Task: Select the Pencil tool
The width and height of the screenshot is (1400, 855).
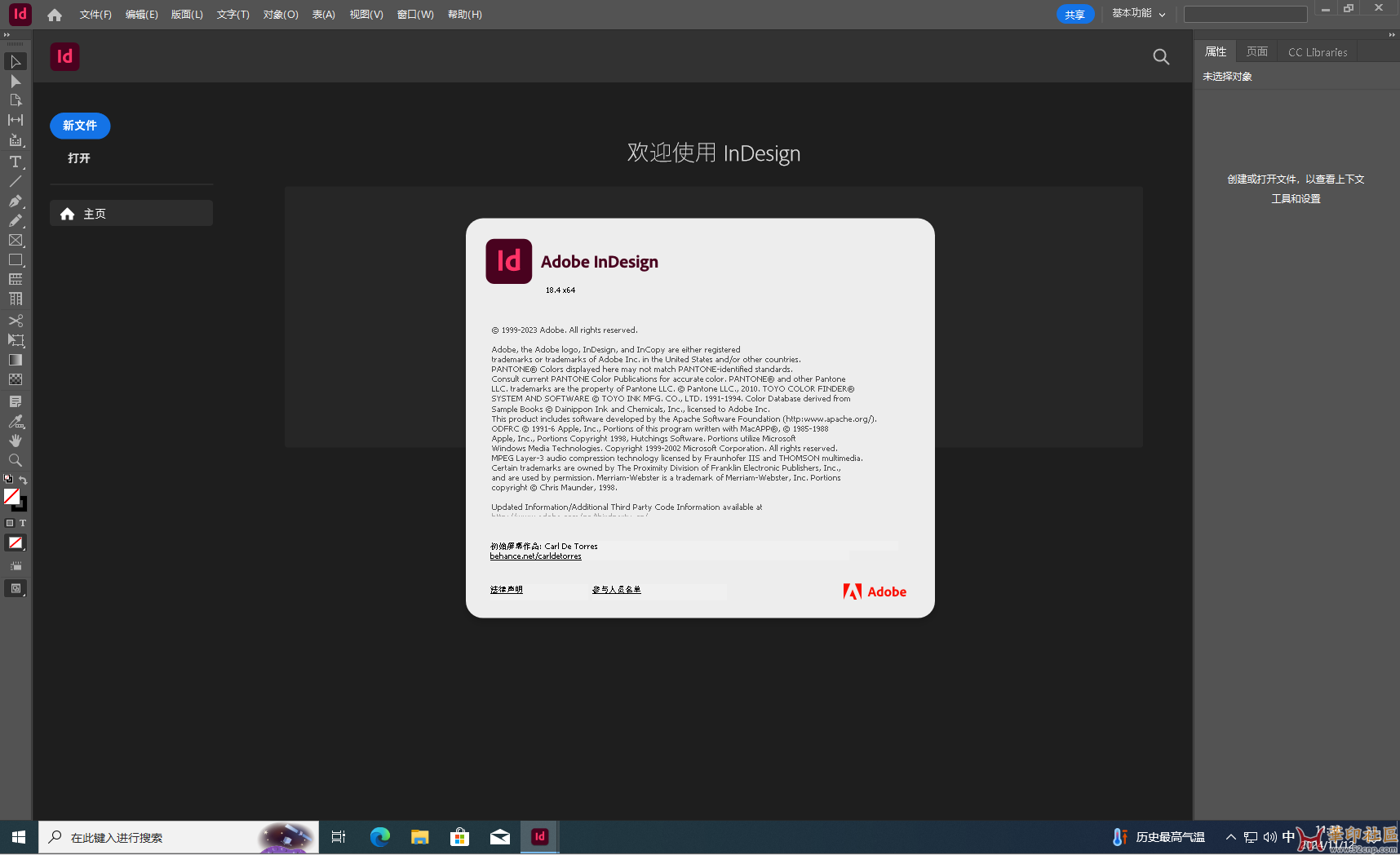Action: [x=16, y=220]
